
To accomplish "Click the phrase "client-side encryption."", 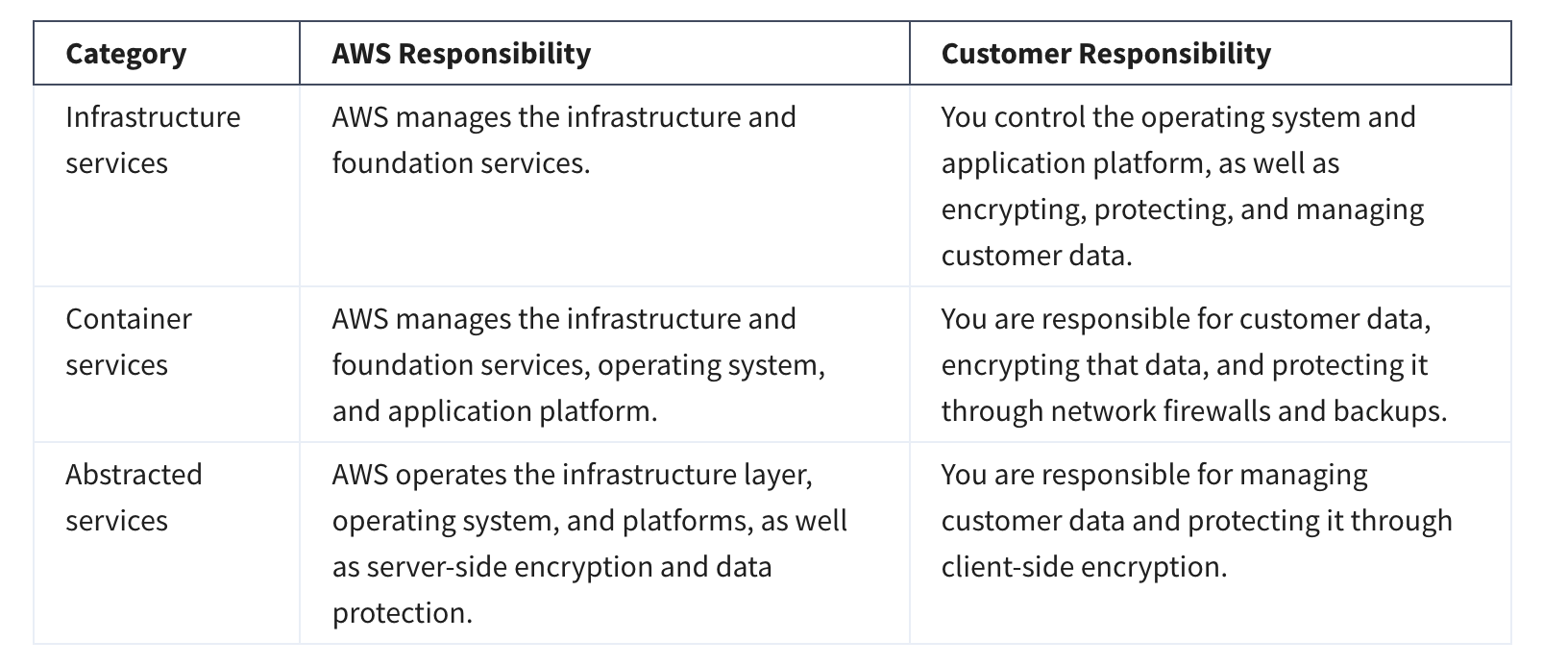I will click(1084, 567).
